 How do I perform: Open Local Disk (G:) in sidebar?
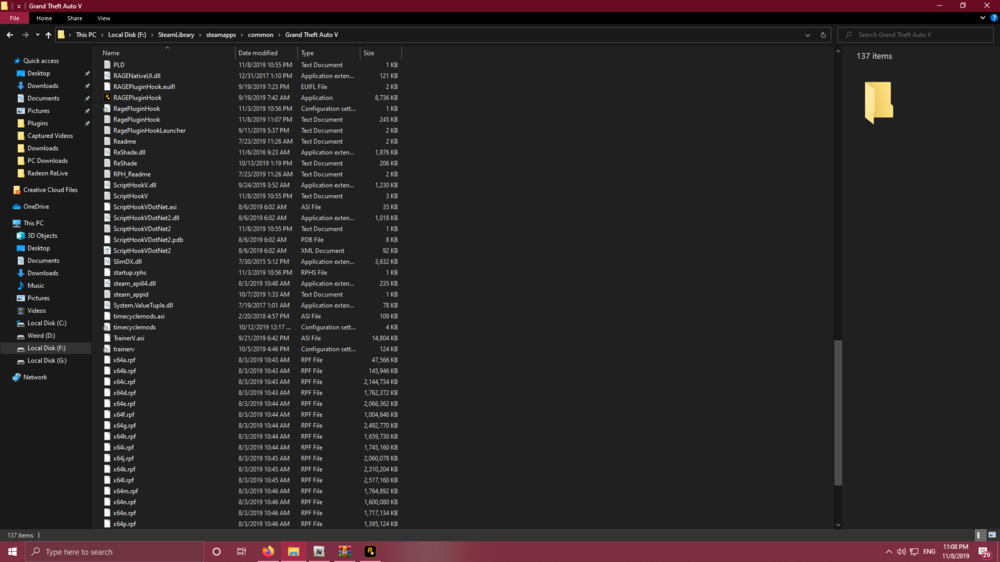(x=47, y=360)
